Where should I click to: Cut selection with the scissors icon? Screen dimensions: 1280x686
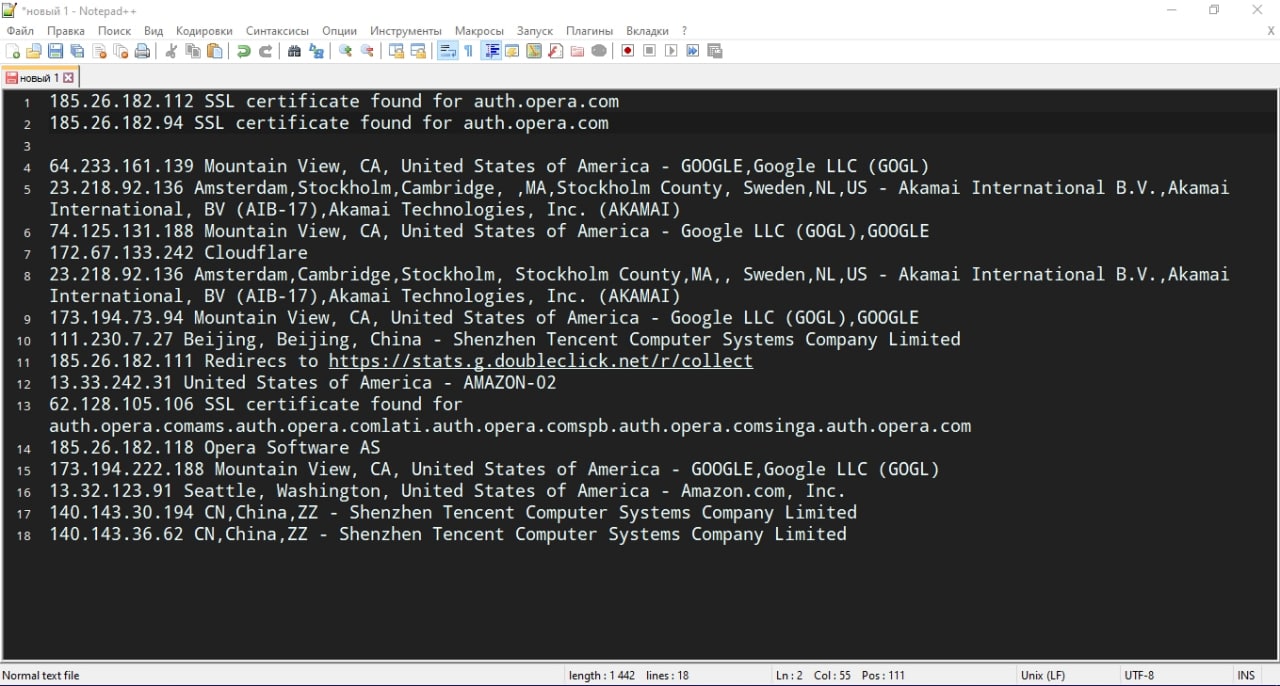point(171,51)
